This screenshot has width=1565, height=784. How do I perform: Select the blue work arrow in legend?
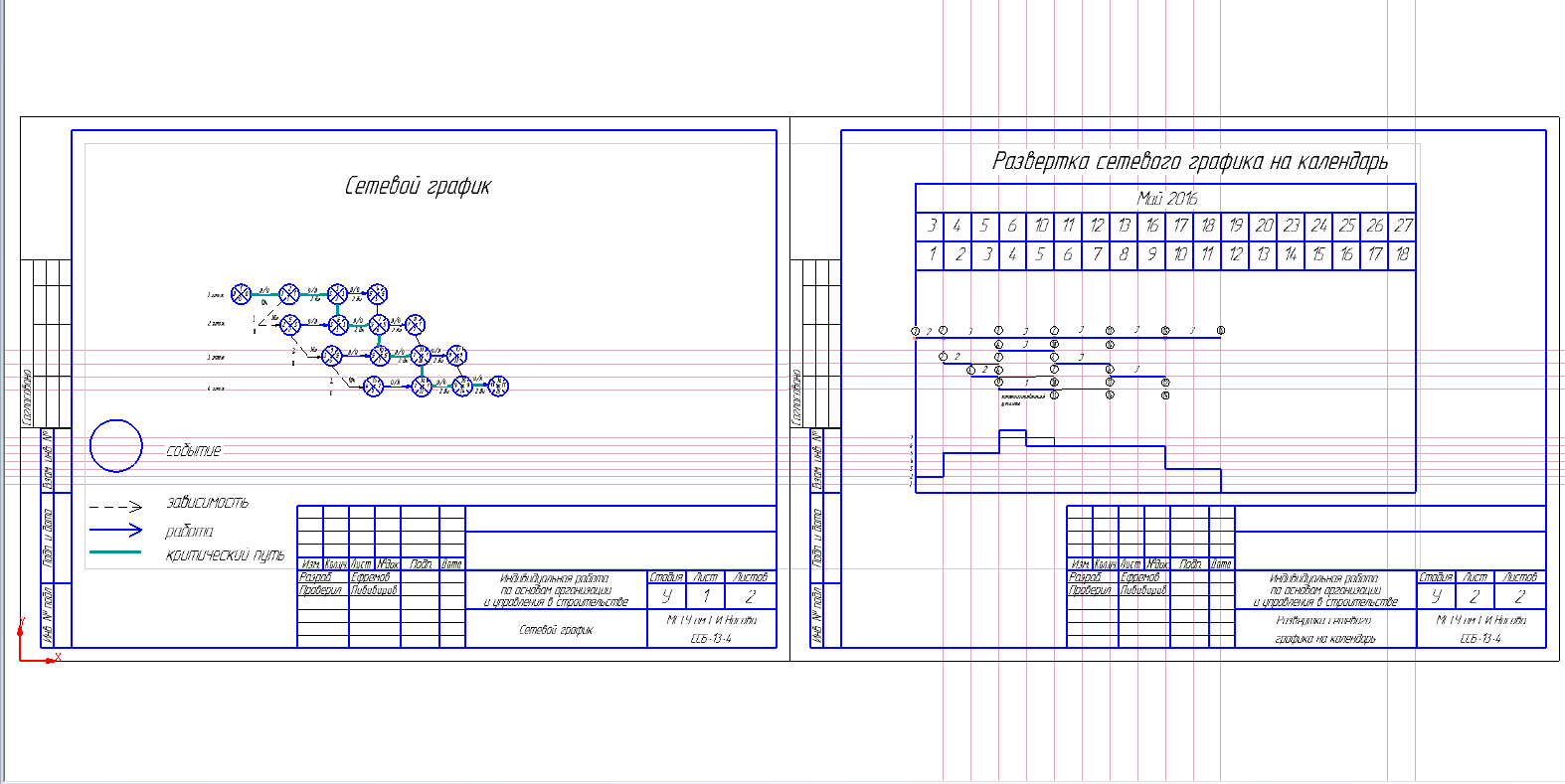[116, 531]
